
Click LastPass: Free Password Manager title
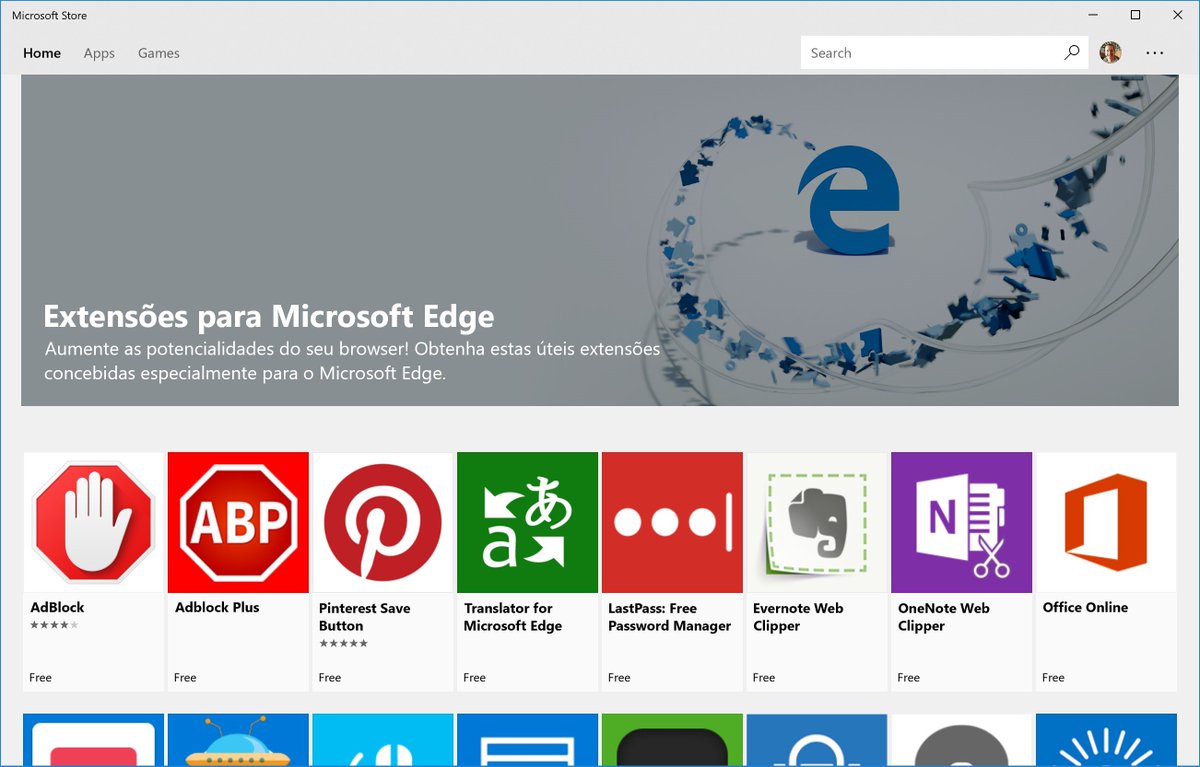tap(670, 617)
